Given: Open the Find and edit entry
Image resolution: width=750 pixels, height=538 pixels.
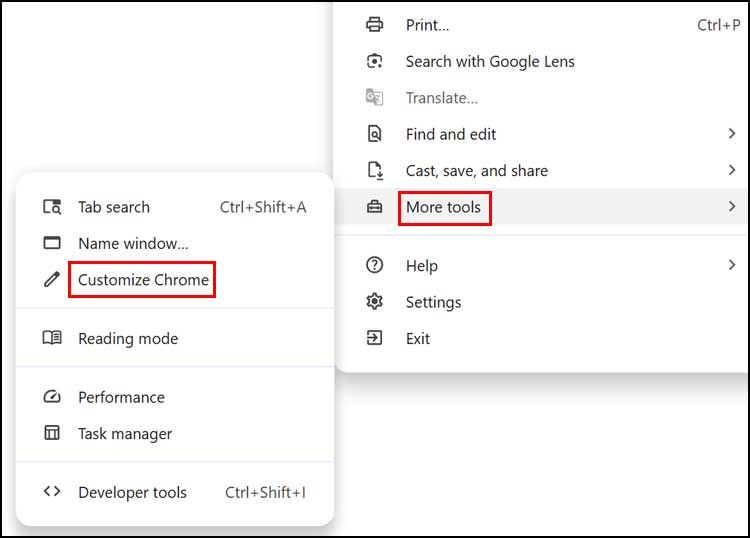Looking at the screenshot, I should pyautogui.click(x=541, y=134).
